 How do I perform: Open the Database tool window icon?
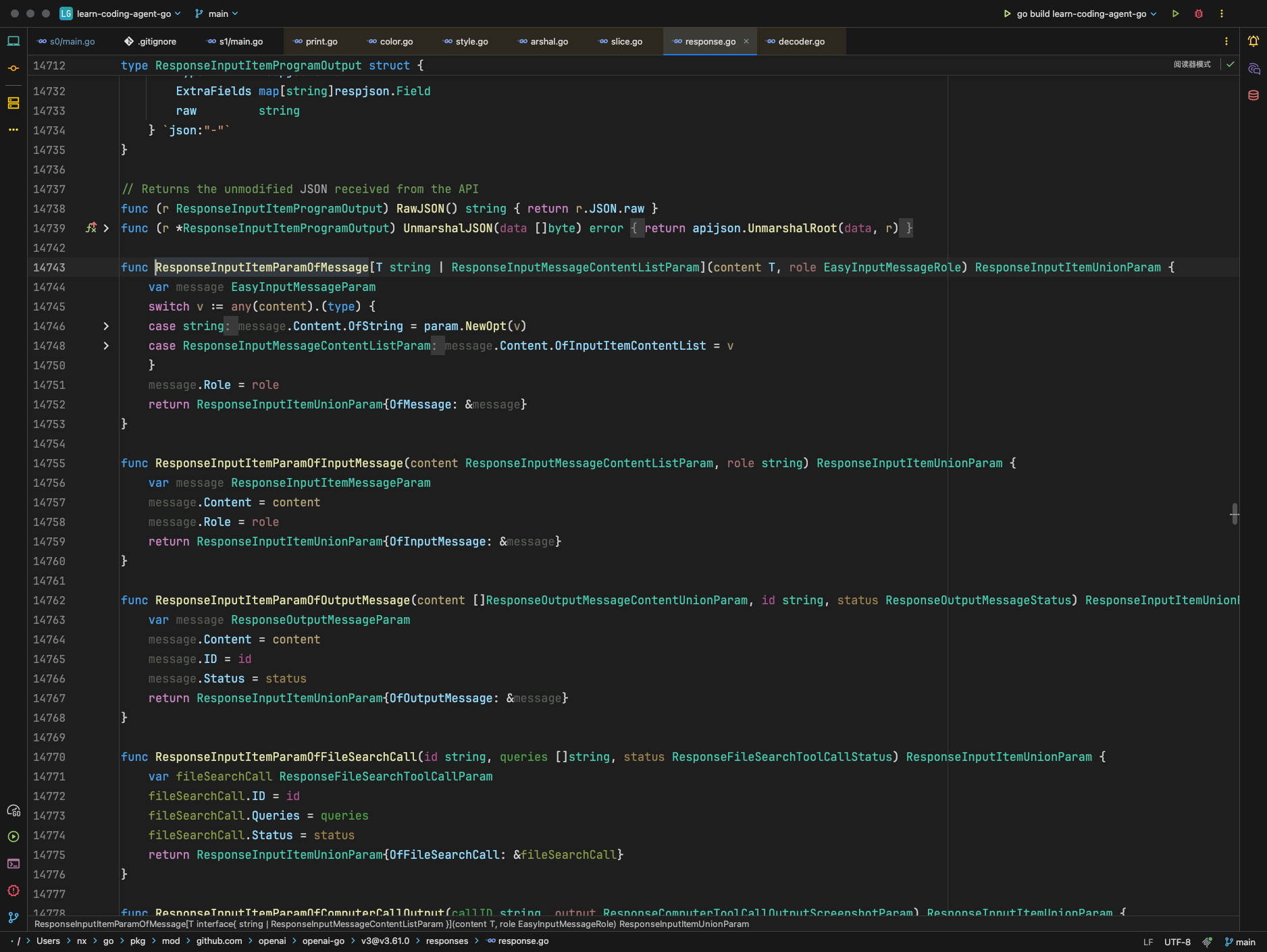[1253, 95]
